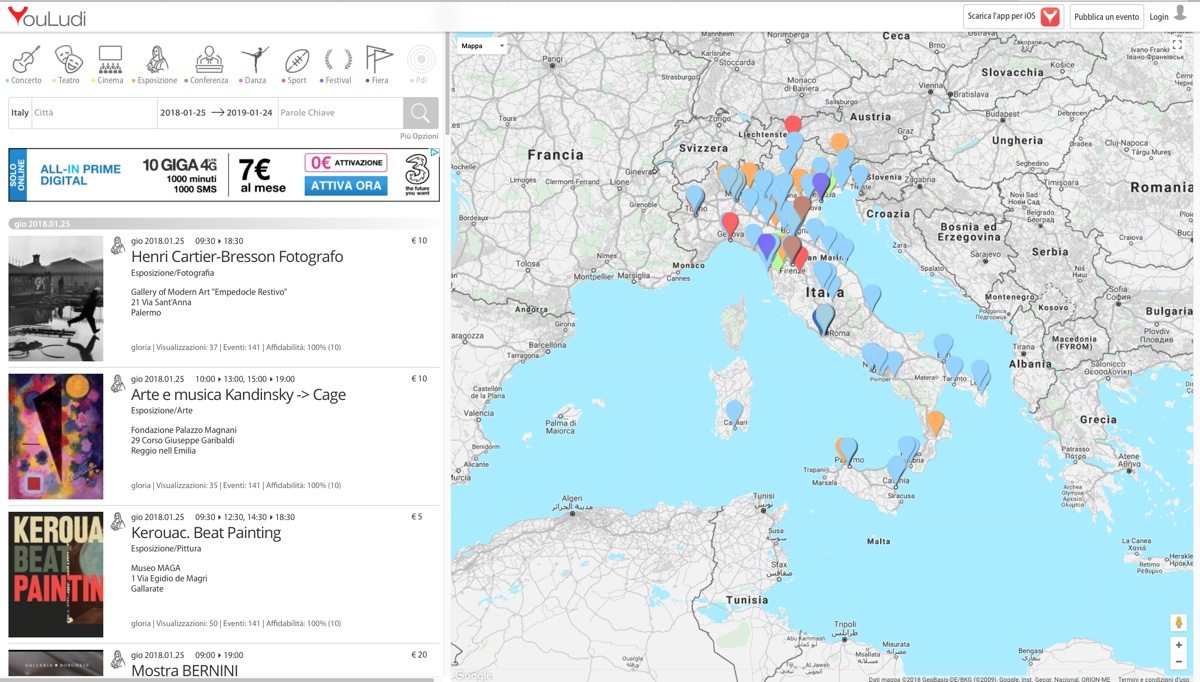Click the Palermo city text in the first event
1200x682 pixels.
(147, 312)
